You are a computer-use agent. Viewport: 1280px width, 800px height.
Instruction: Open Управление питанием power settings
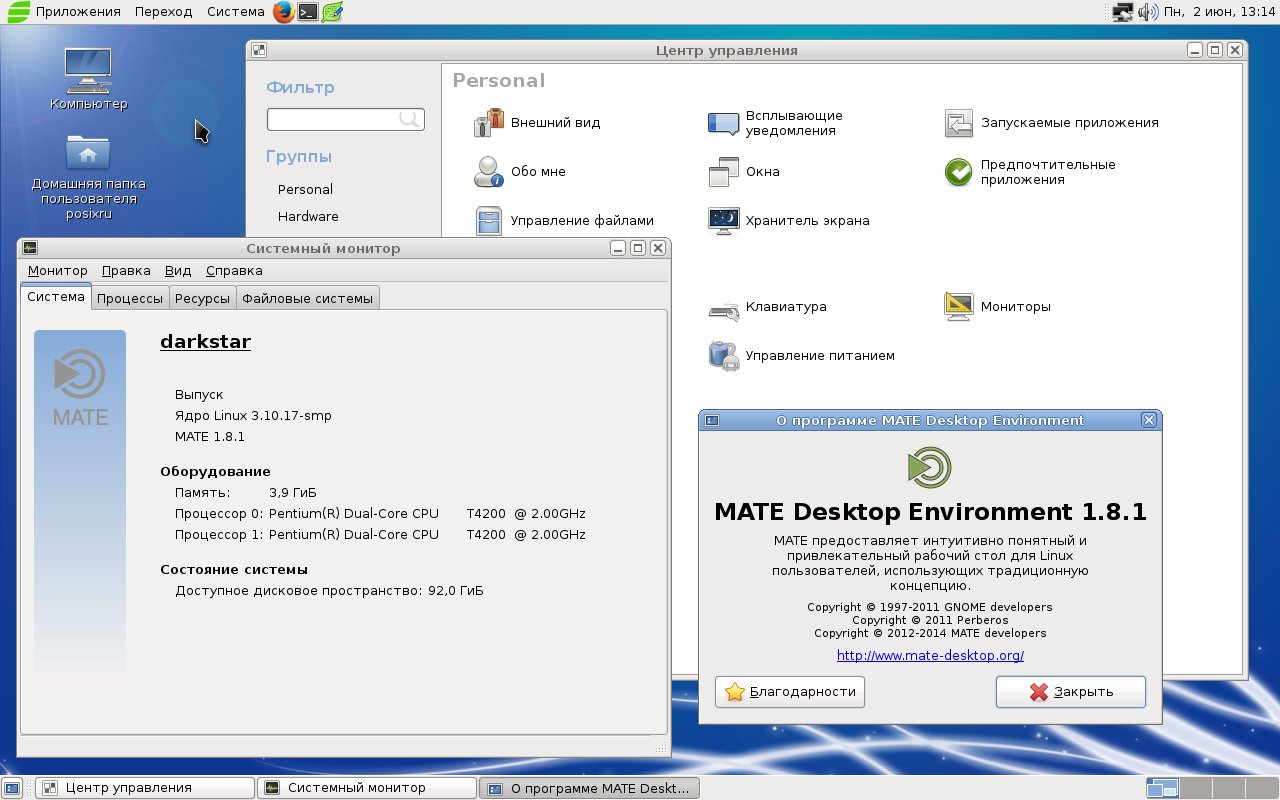(801, 356)
